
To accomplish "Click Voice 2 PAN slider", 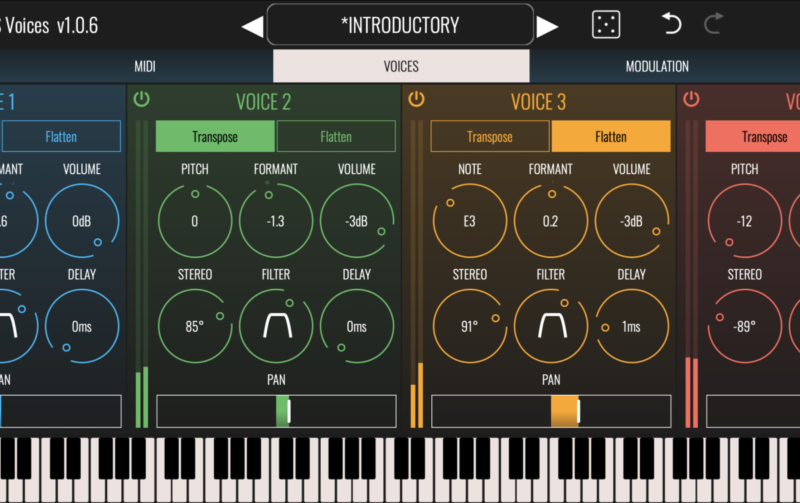I will point(276,411).
